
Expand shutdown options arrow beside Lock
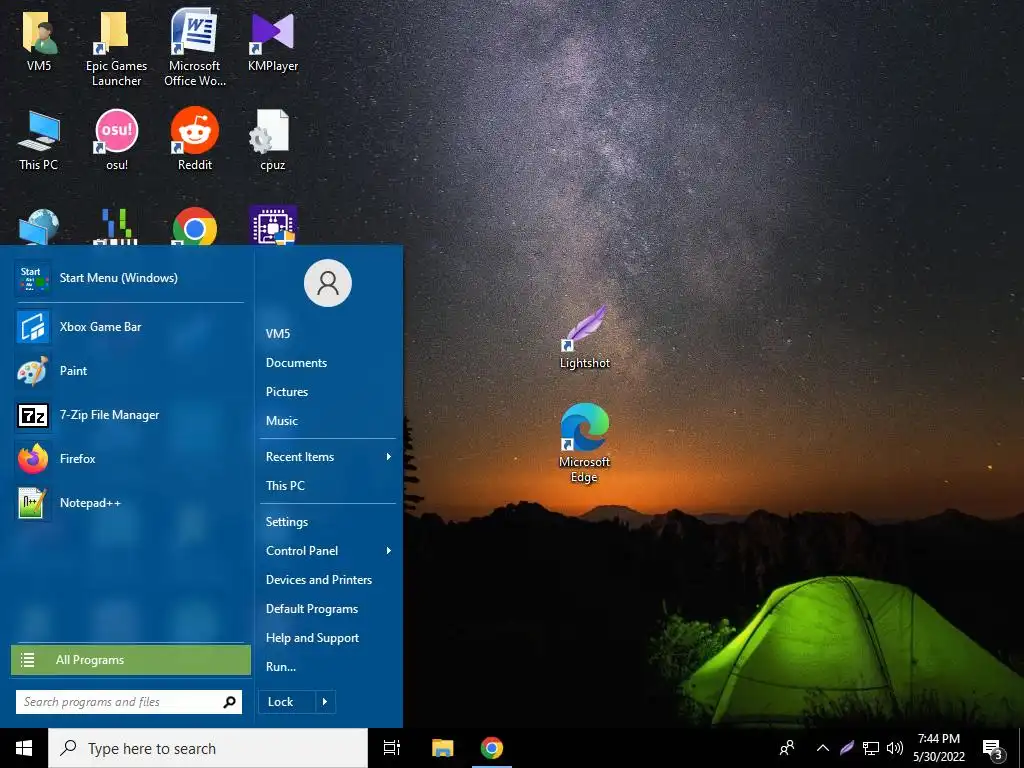(x=325, y=702)
